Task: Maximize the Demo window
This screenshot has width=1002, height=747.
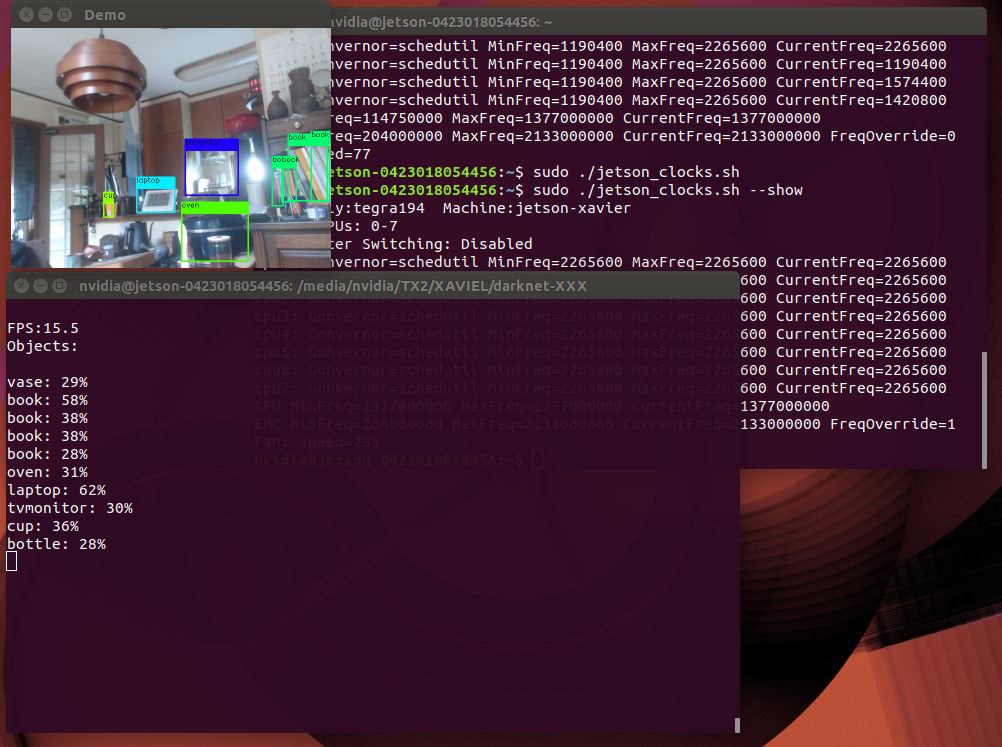Action: (65, 14)
